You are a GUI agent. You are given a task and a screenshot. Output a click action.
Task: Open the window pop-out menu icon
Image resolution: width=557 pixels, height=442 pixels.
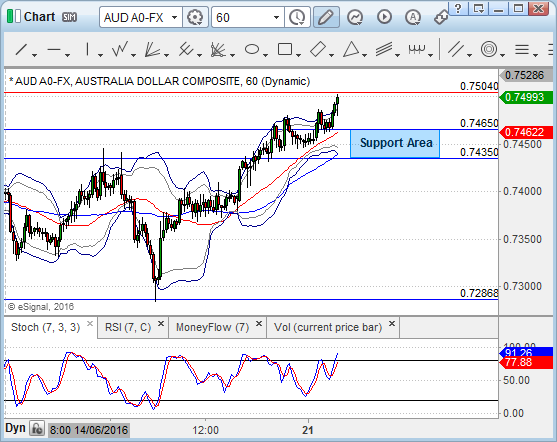(x=478, y=9)
